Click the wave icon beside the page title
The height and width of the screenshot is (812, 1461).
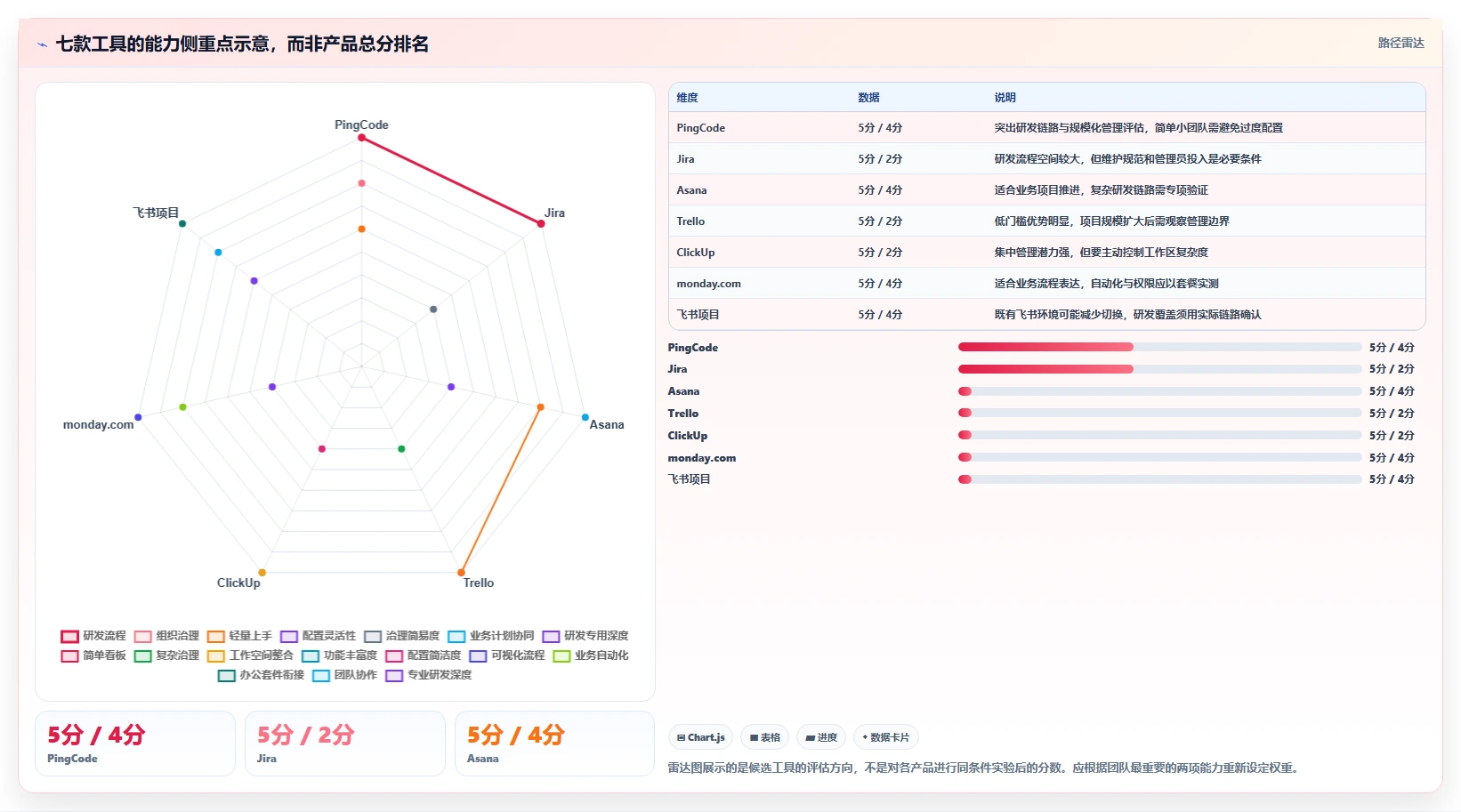coord(42,44)
